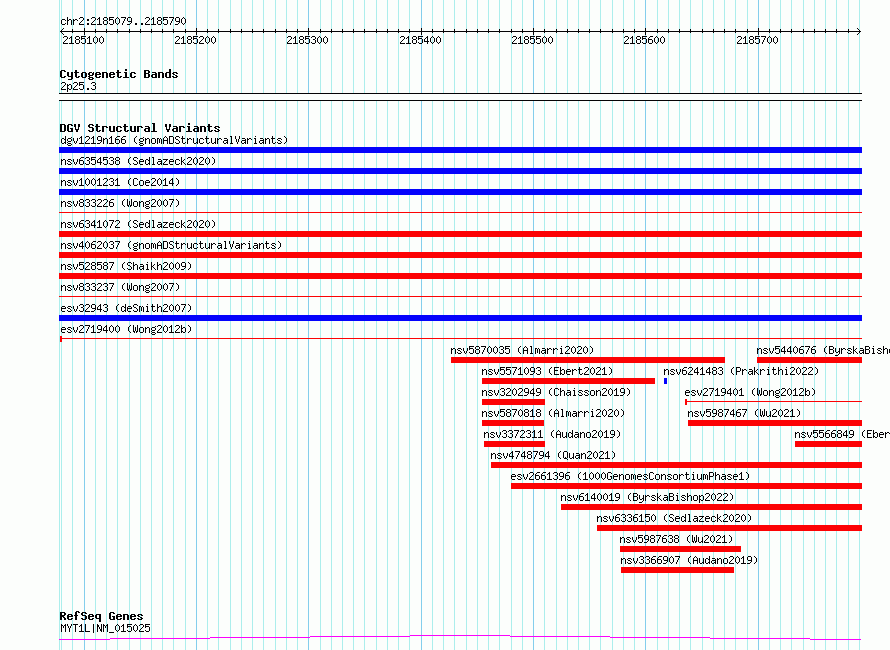
Task: Open nsv5440676 ByrskaBishop variant
Action: 823,350
